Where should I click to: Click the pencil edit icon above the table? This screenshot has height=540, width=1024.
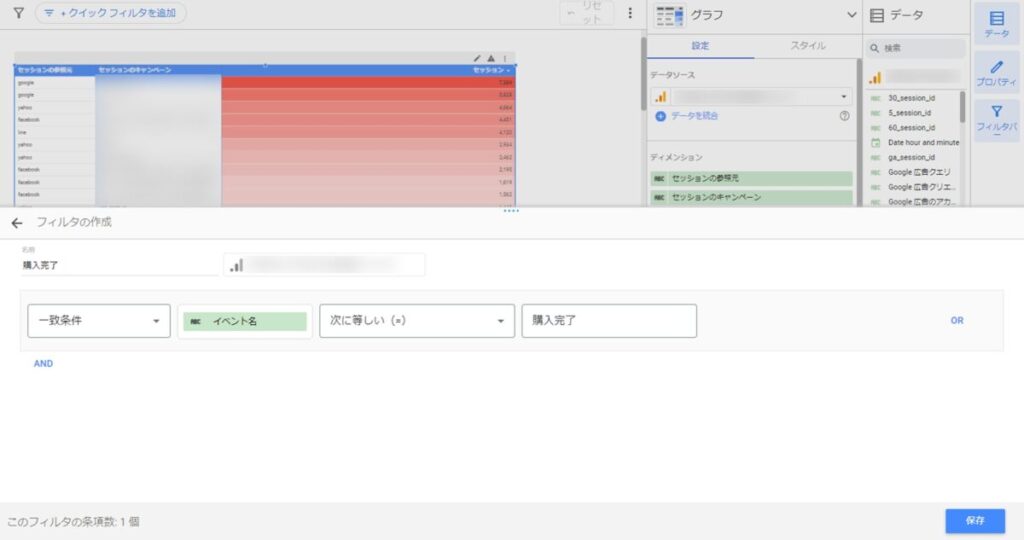point(477,58)
